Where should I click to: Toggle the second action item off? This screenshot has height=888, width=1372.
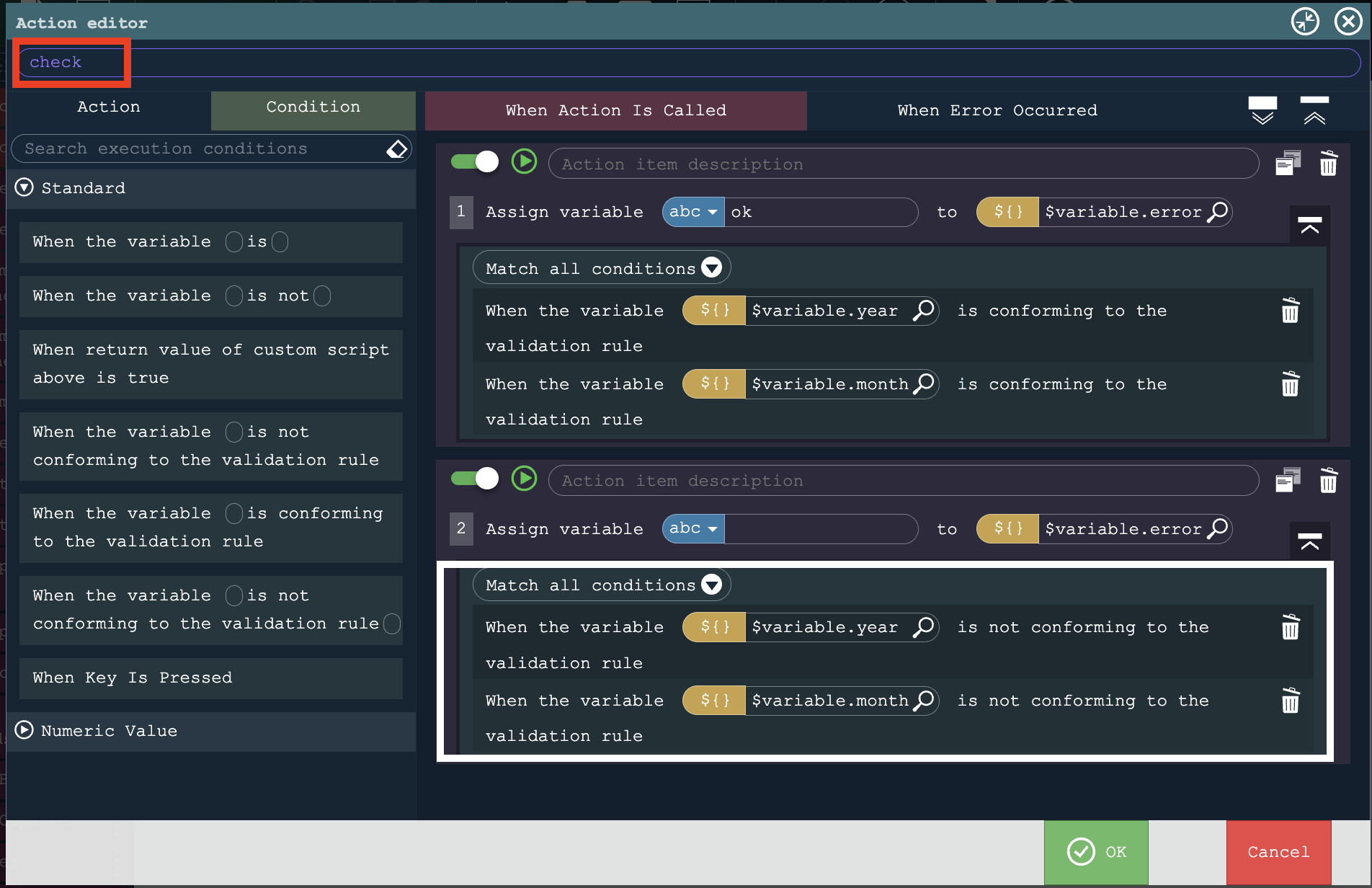(475, 479)
